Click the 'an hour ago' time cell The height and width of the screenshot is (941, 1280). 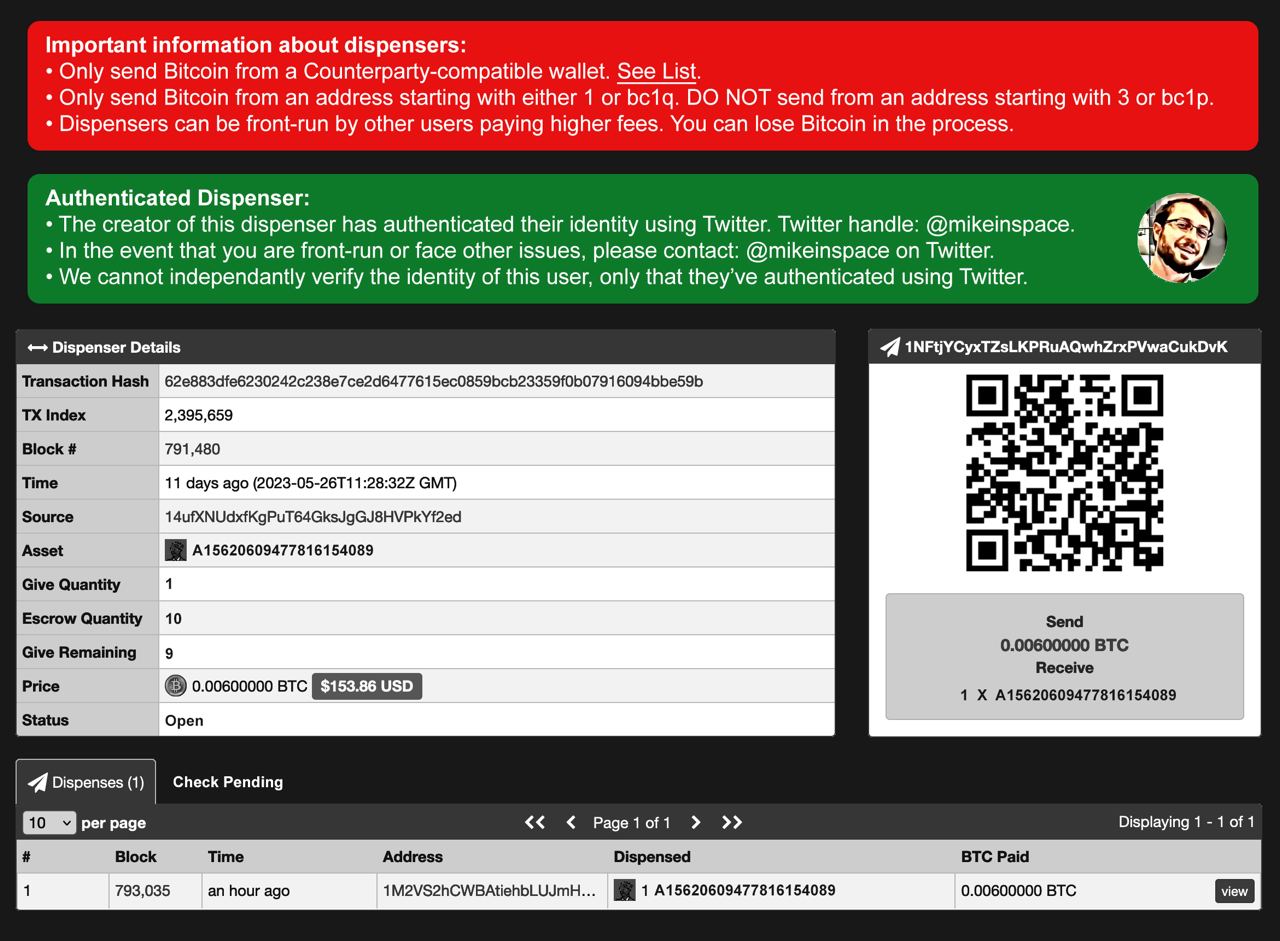tap(249, 891)
